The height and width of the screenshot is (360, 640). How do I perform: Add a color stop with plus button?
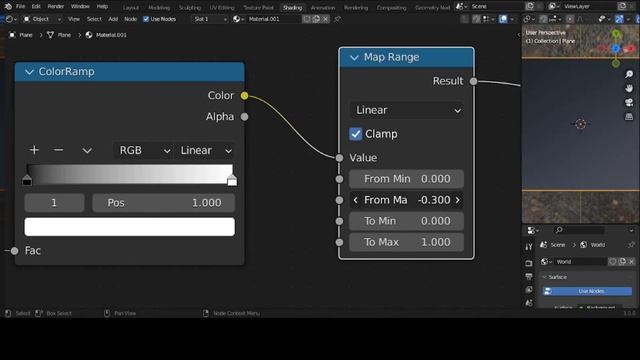click(34, 150)
